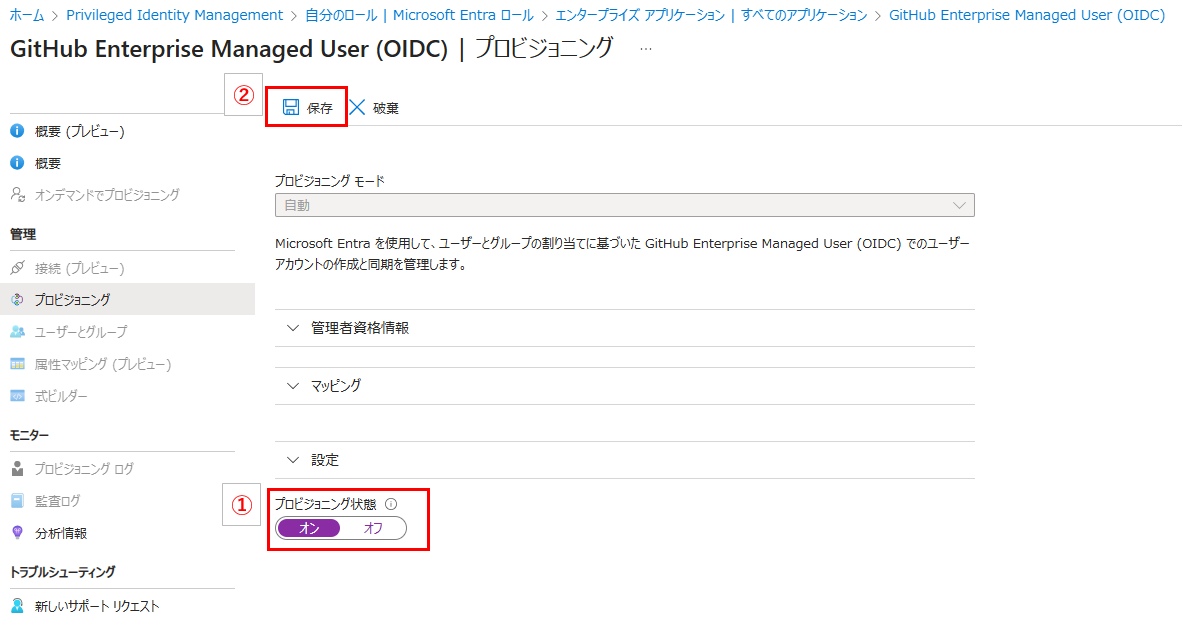This screenshot has width=1182, height=624.
Task: Click the オンデマンドでプロビジョニング person icon
Action: (x=17, y=194)
